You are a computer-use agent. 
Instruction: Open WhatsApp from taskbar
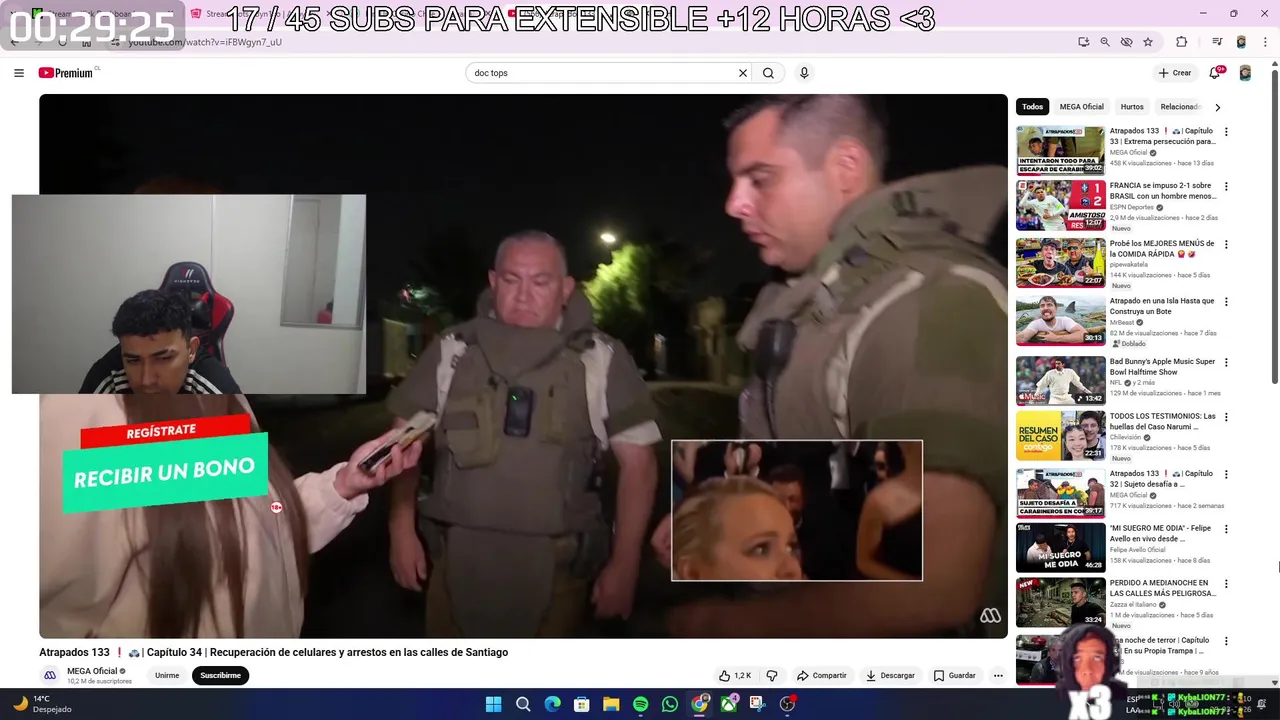[x=670, y=705]
